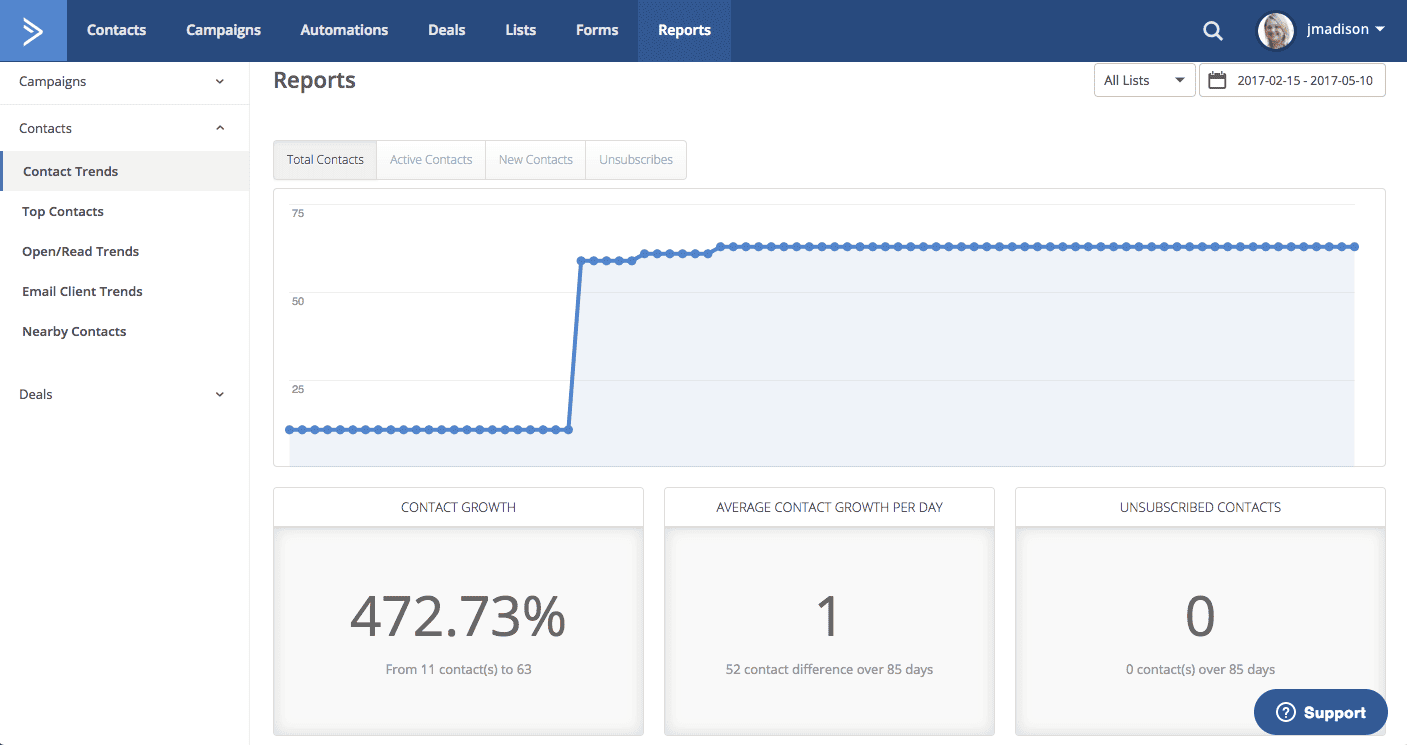Navigate to Forms in the top menu

pyautogui.click(x=596, y=30)
